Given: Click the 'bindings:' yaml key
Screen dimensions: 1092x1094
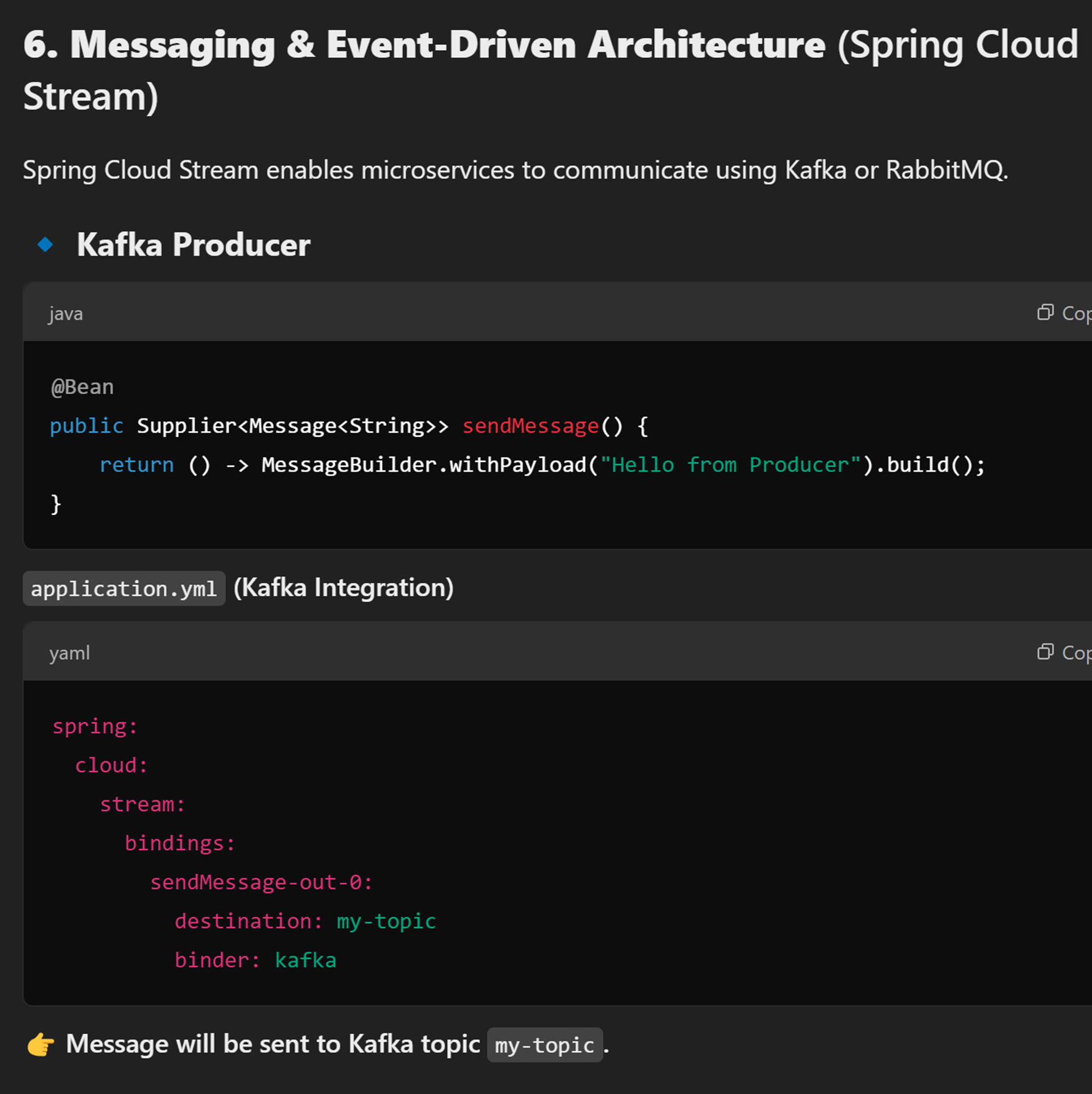Looking at the screenshot, I should tap(180, 843).
